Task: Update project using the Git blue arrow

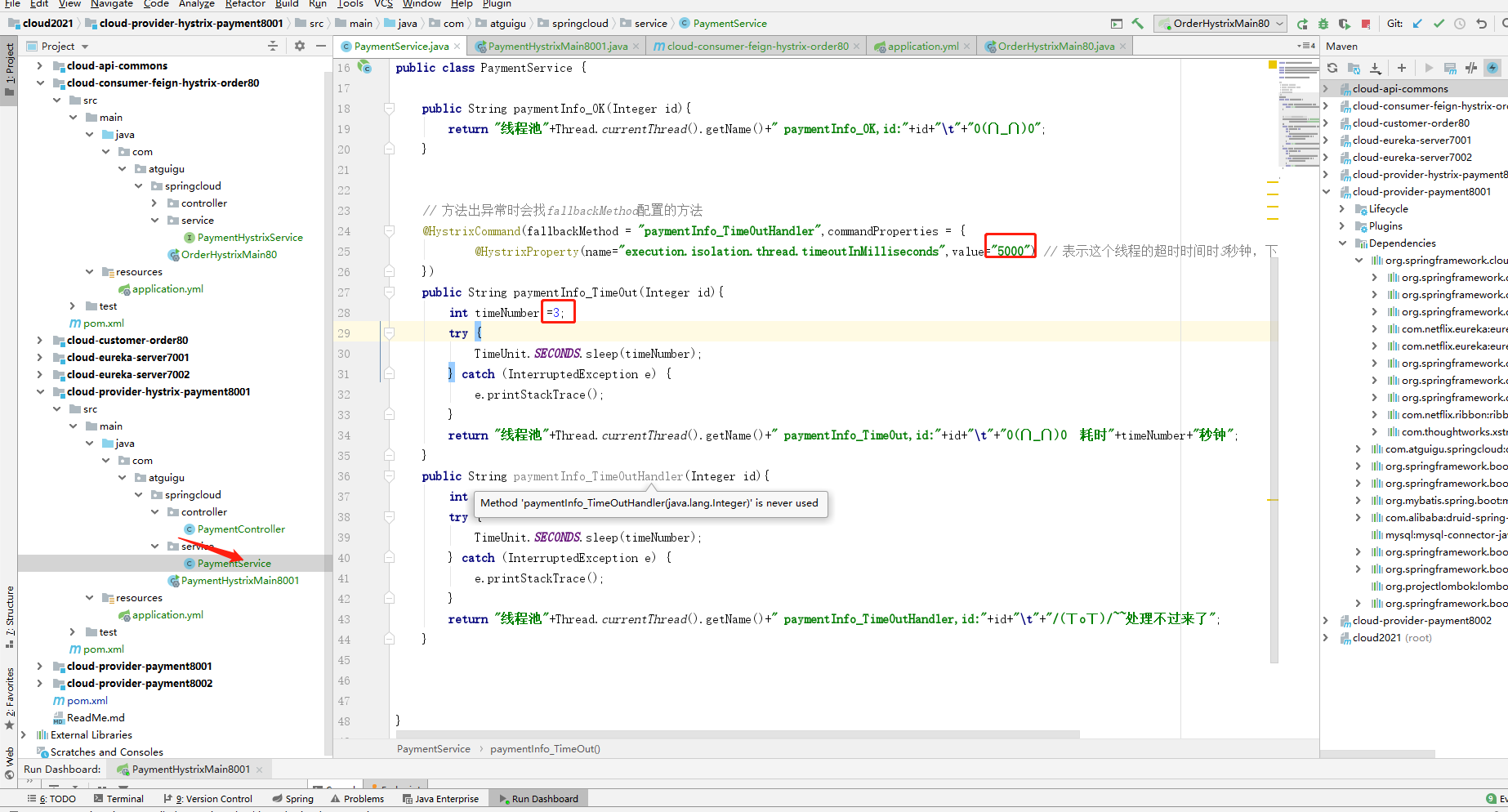Action: click(1417, 24)
